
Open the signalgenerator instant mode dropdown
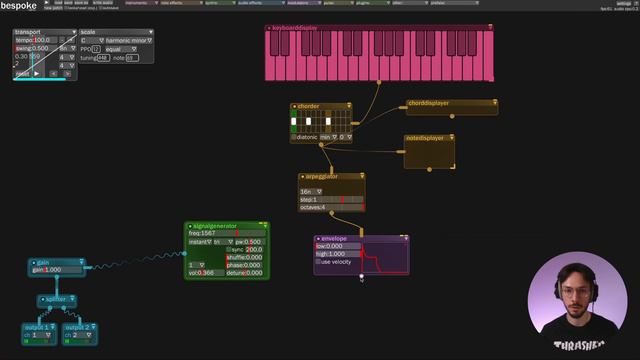pos(200,242)
